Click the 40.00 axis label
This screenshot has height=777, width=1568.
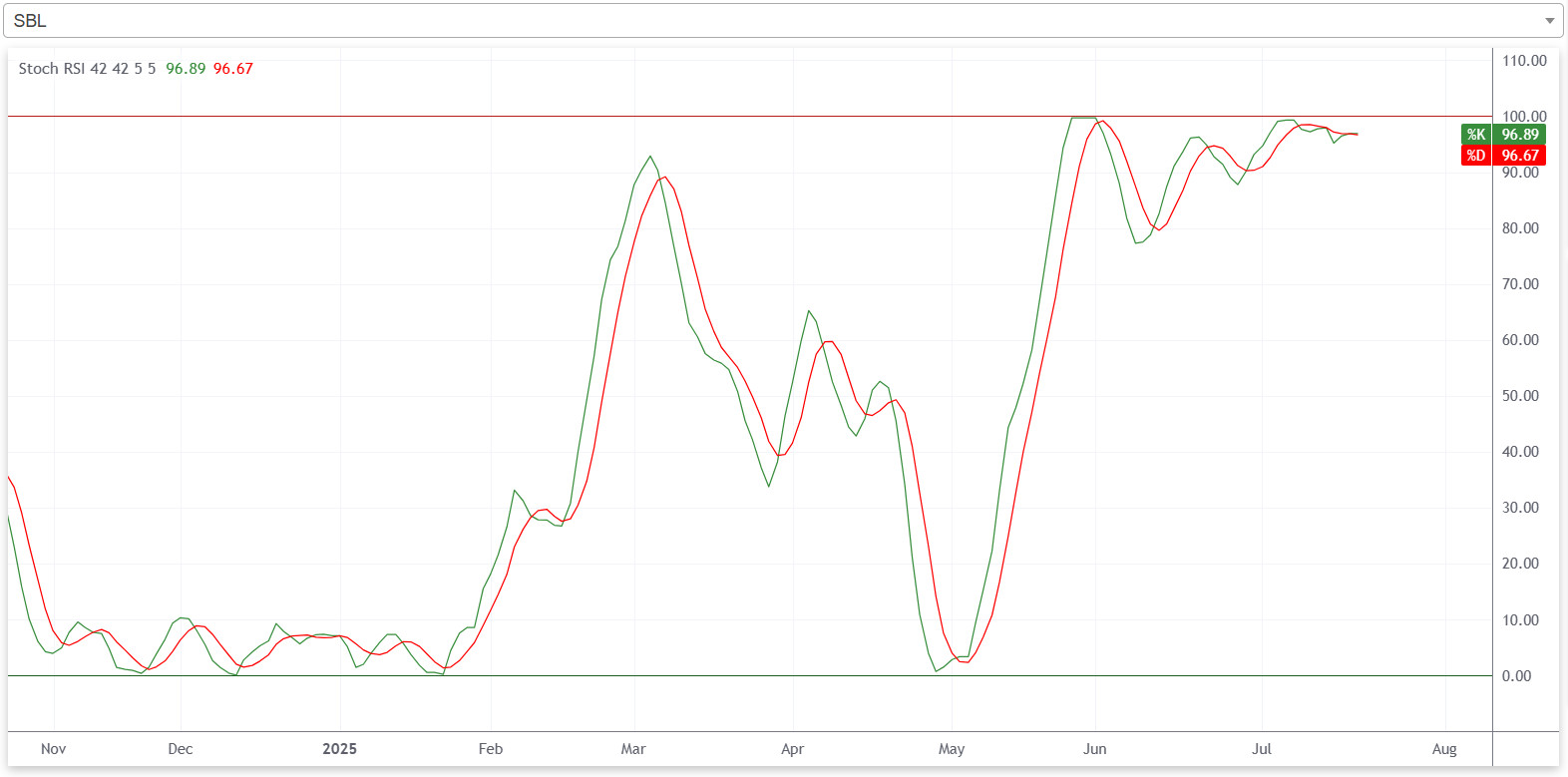[1520, 452]
